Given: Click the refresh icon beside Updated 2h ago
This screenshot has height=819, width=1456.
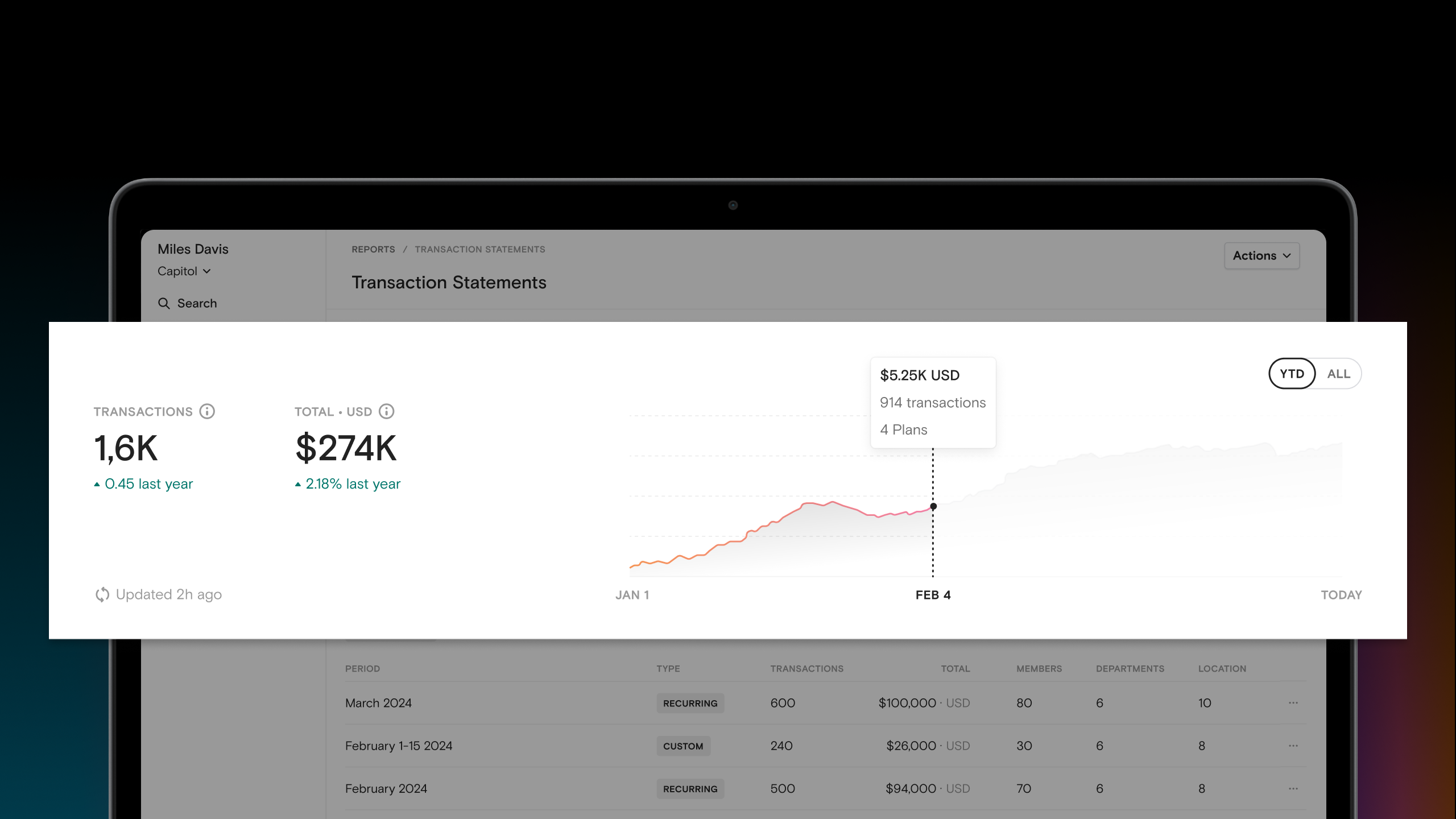Looking at the screenshot, I should (x=102, y=594).
